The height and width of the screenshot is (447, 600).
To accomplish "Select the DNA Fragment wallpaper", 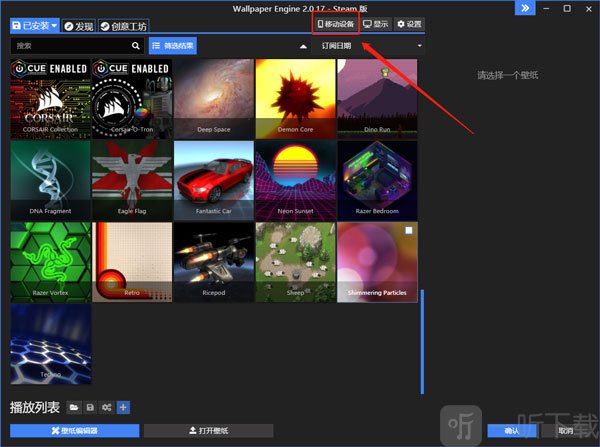I will coord(51,180).
